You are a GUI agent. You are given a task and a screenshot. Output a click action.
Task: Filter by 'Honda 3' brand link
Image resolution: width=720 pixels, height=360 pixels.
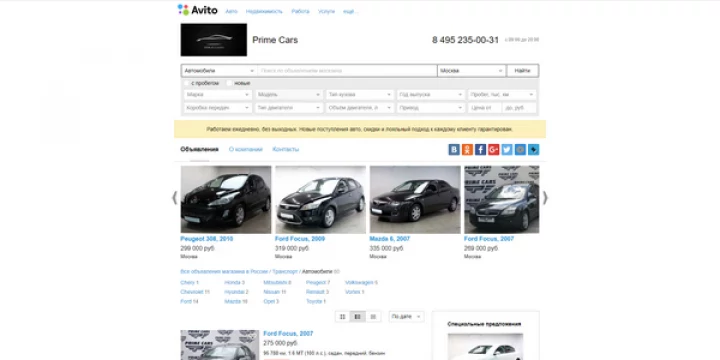point(235,282)
